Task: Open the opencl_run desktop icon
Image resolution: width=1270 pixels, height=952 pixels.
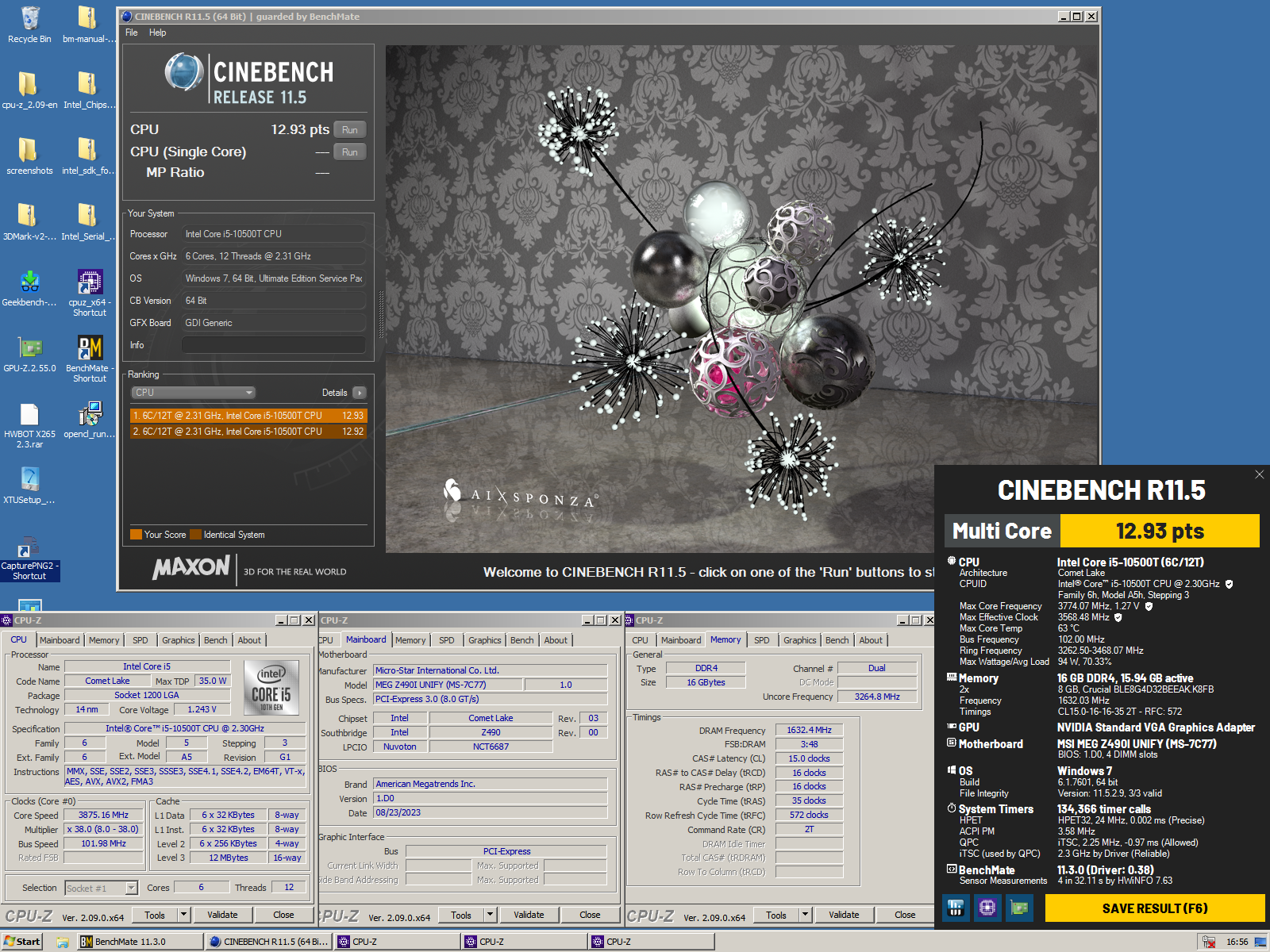Action: (89, 420)
